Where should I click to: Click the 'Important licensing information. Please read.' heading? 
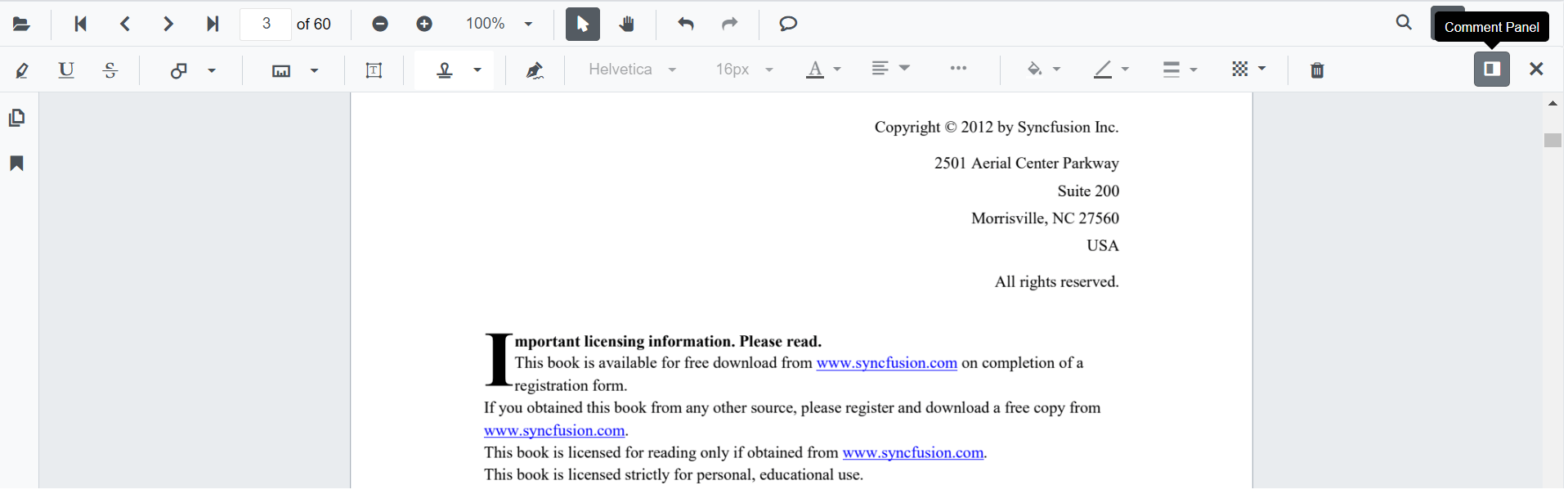(x=654, y=342)
